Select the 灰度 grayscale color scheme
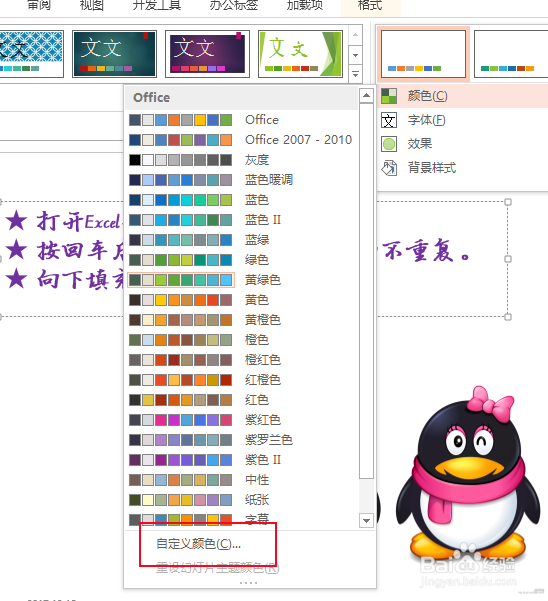548x601 pixels. [x=241, y=160]
